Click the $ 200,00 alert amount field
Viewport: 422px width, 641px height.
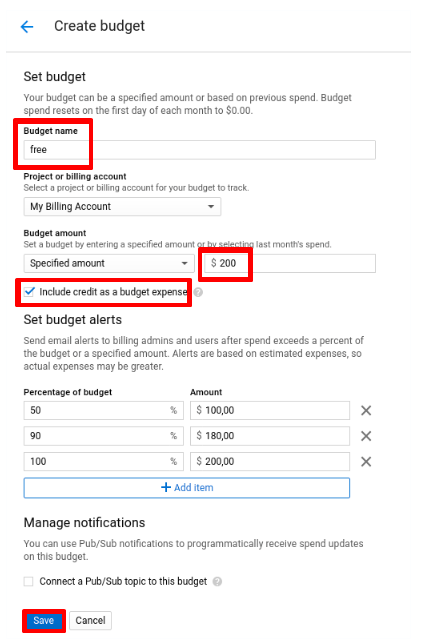coord(270,462)
